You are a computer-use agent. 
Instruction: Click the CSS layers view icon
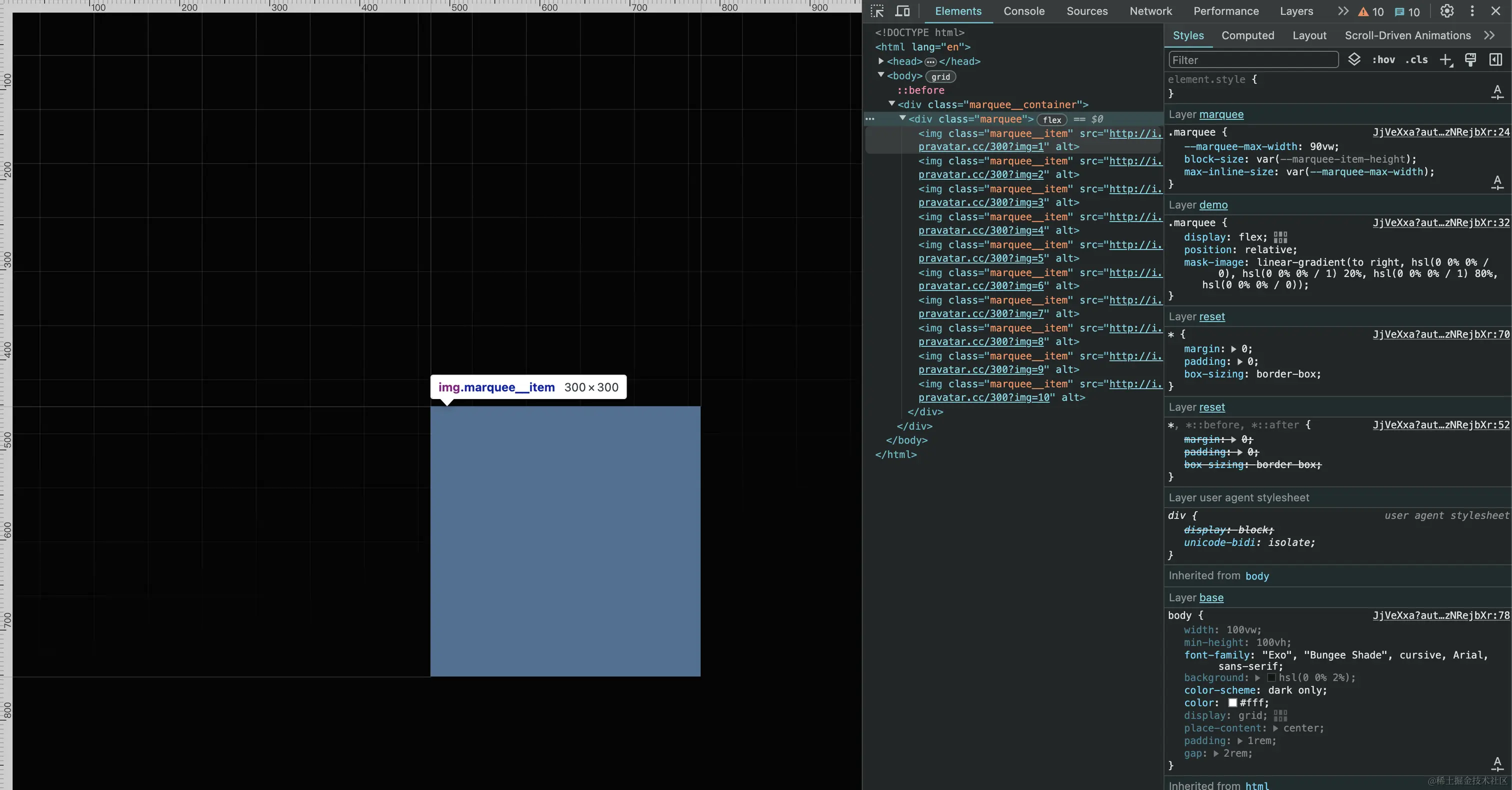[1354, 59]
